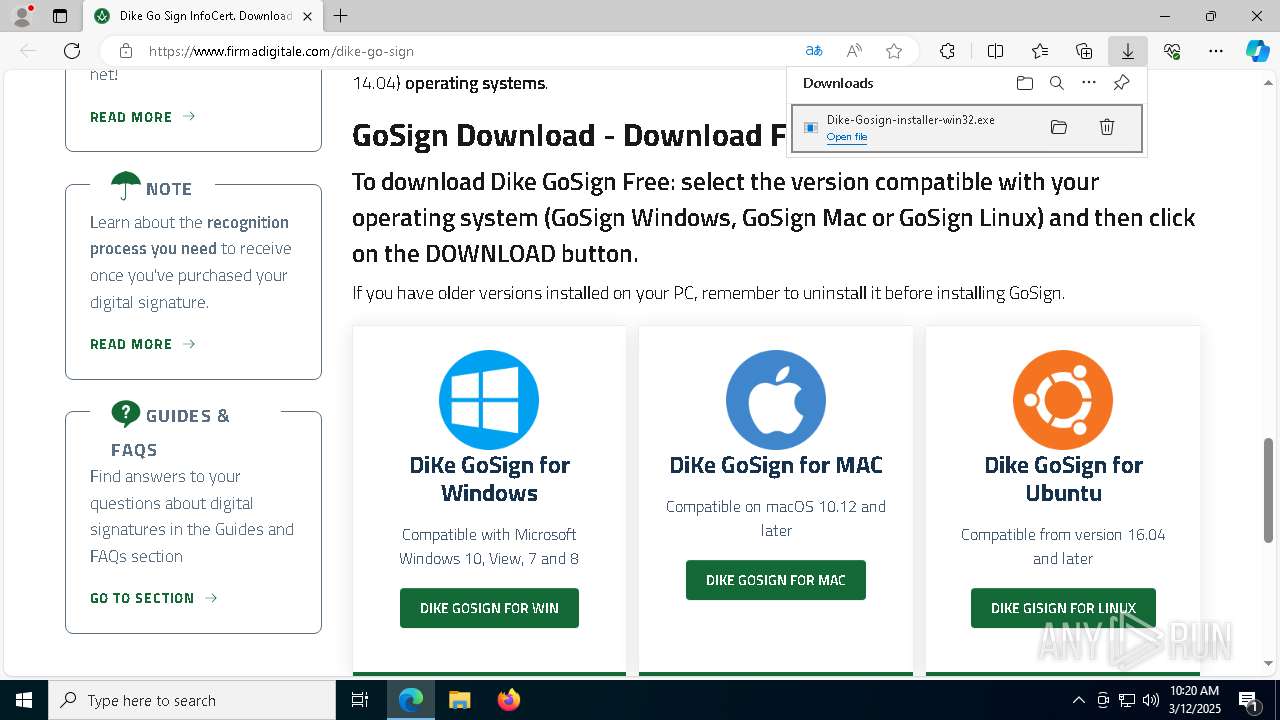Toggle split screen icon
The image size is (1280, 720).
click(995, 51)
